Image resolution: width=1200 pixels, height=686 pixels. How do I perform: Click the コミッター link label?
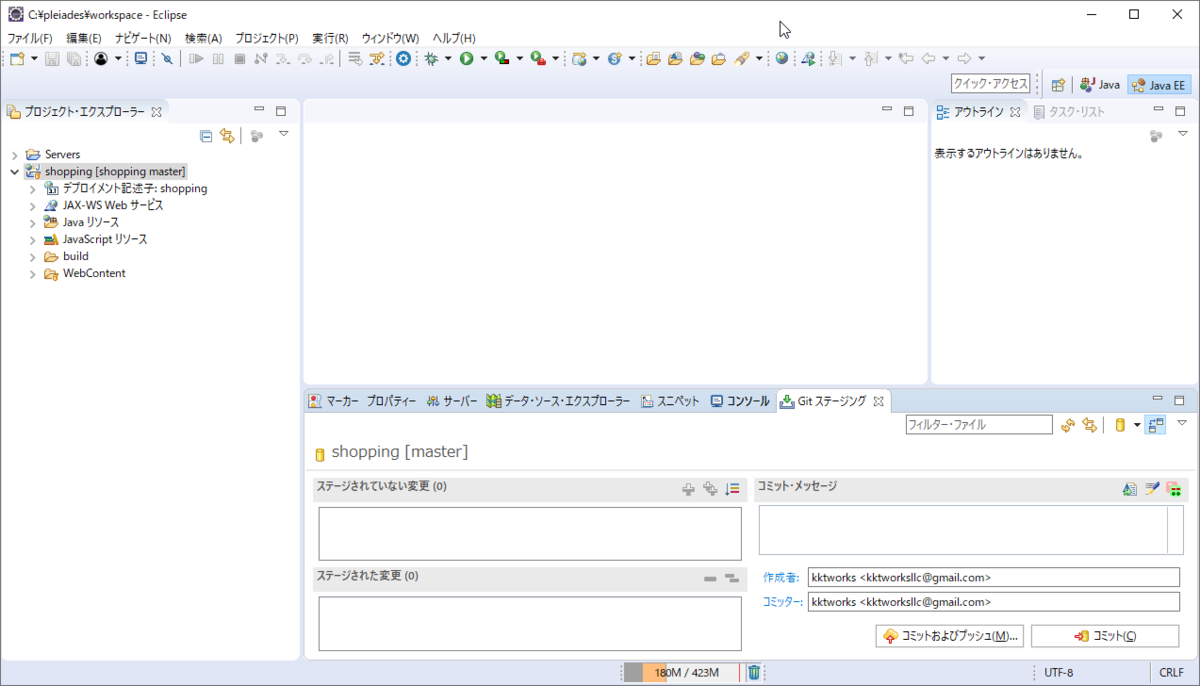tap(782, 602)
